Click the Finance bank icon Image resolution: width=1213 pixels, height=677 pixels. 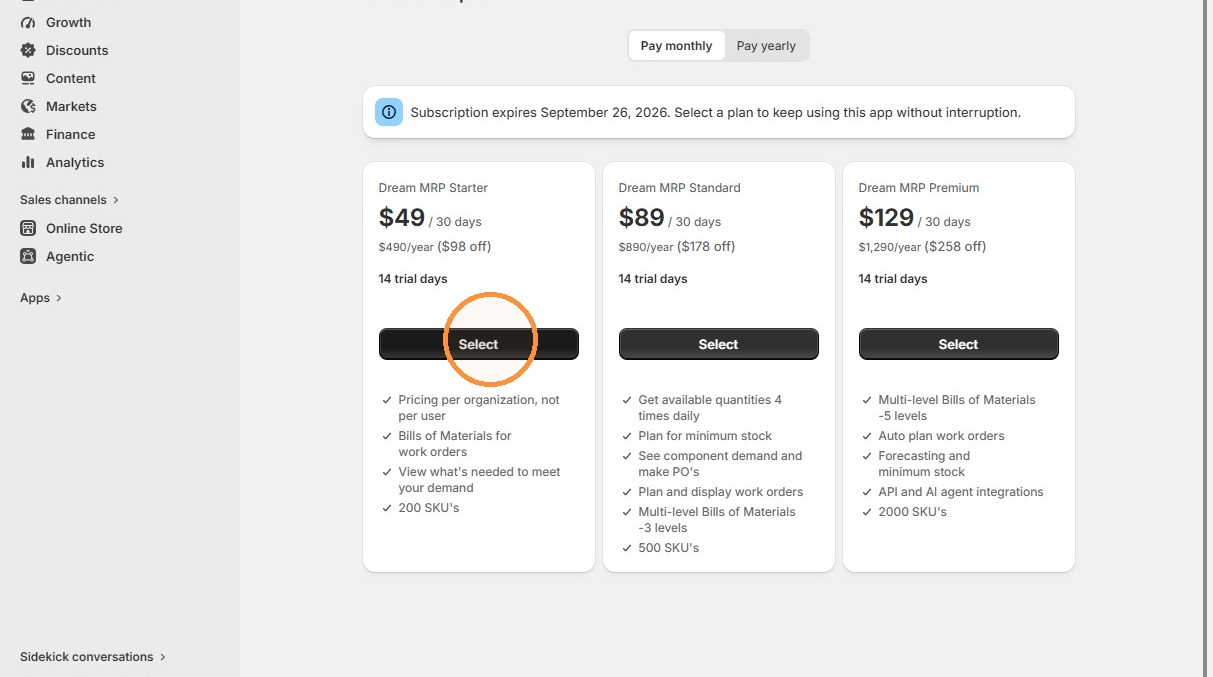(28, 134)
